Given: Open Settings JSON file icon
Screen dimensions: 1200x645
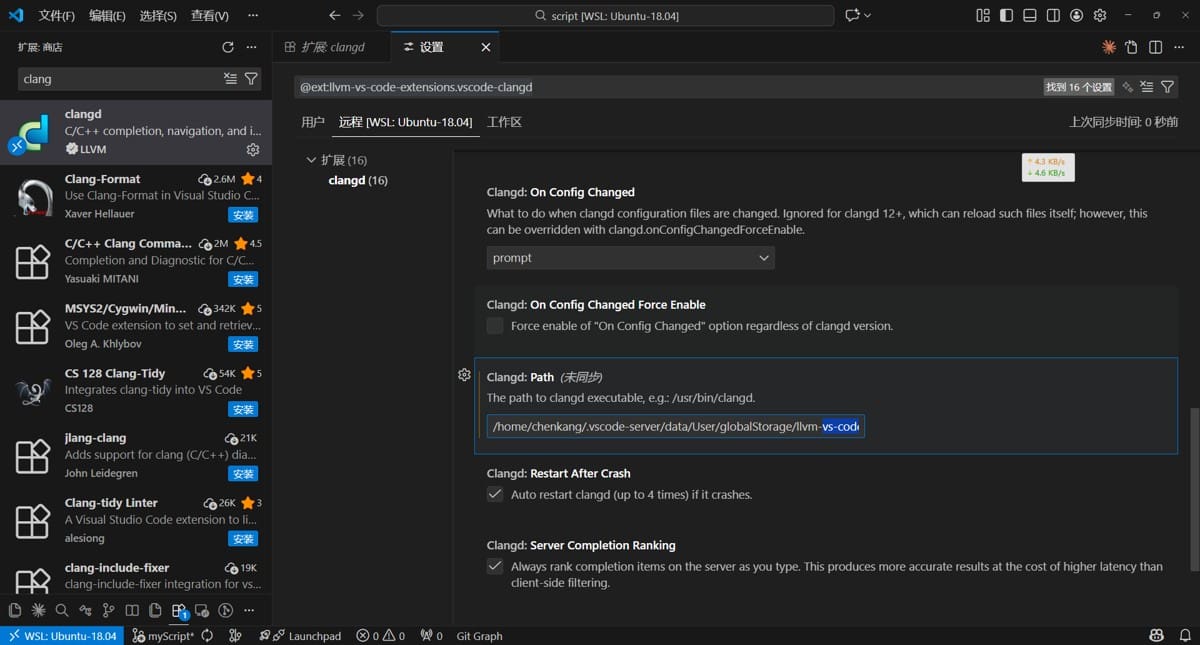Looking at the screenshot, I should (1131, 47).
